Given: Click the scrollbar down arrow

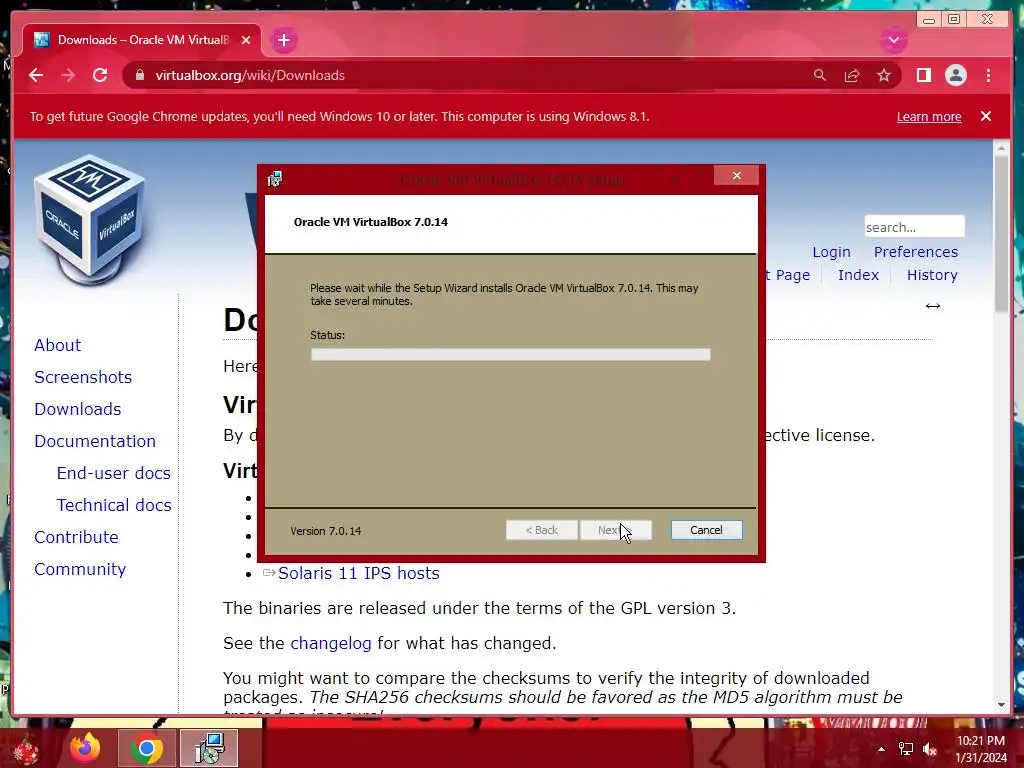Looking at the screenshot, I should click(x=1002, y=705).
